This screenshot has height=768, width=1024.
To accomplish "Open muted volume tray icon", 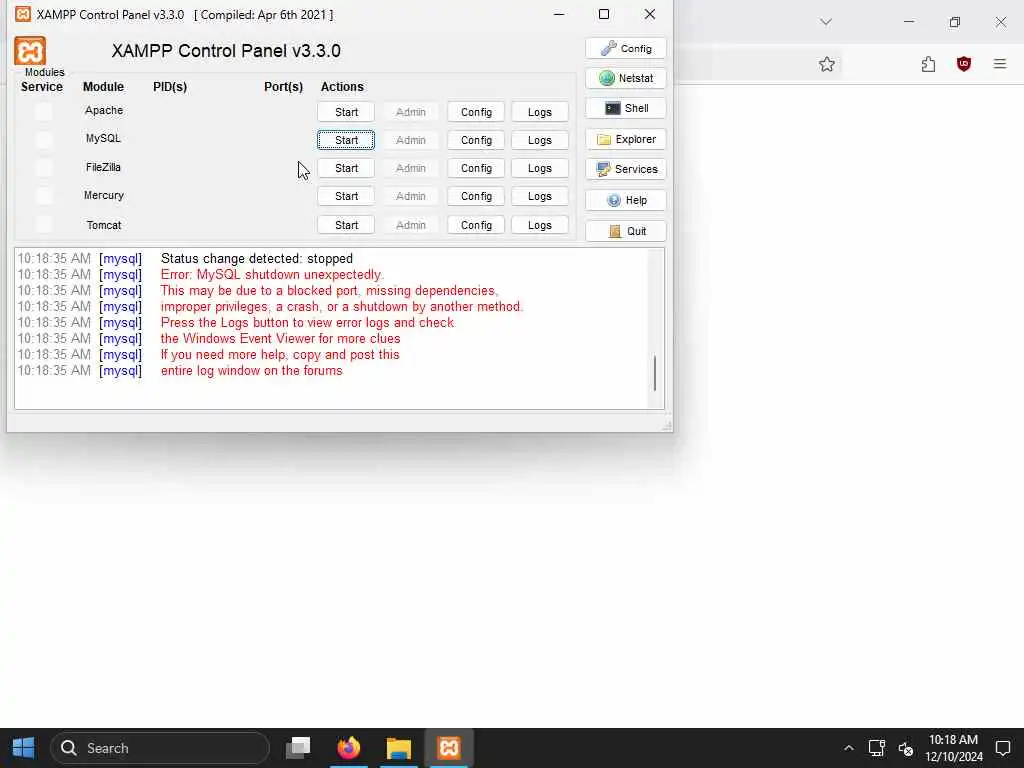I will click(x=905, y=748).
